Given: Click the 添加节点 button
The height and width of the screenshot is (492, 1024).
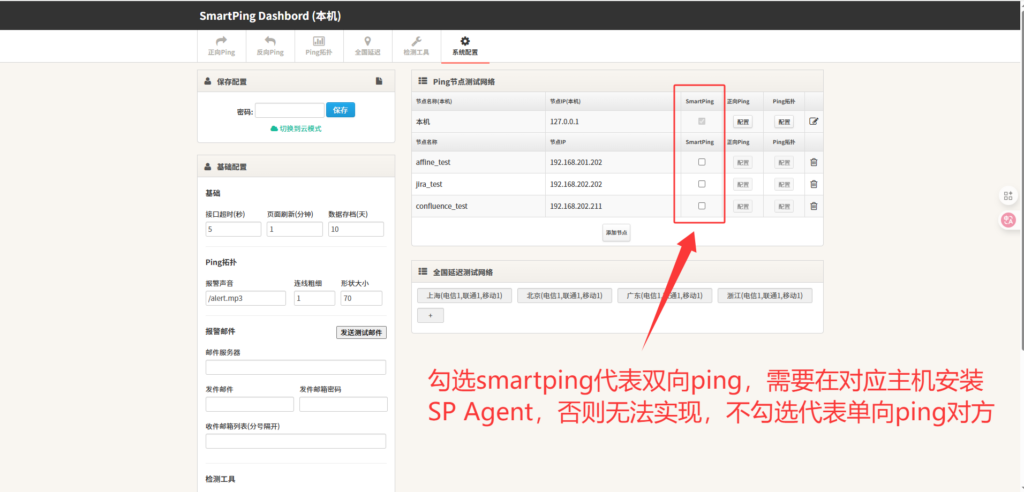Looking at the screenshot, I should [x=616, y=232].
